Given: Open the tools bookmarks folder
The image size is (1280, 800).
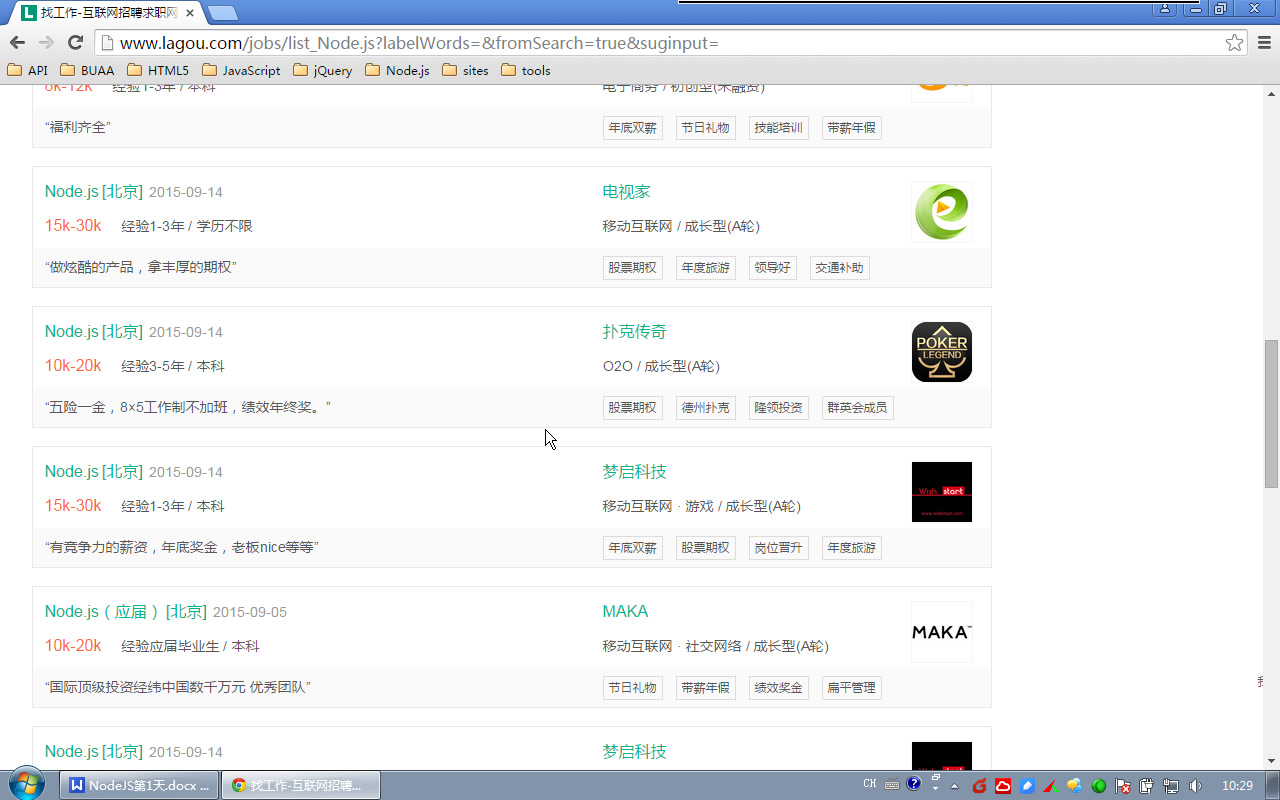Looking at the screenshot, I should point(525,70).
